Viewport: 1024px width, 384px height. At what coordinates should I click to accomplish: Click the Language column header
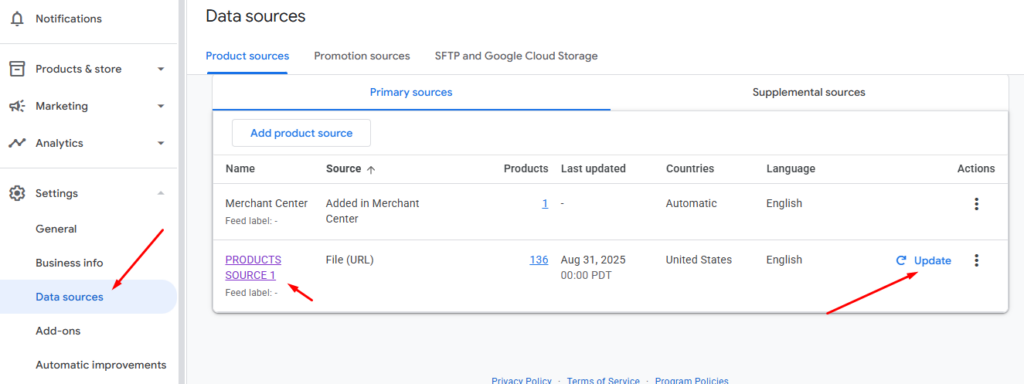tap(791, 168)
